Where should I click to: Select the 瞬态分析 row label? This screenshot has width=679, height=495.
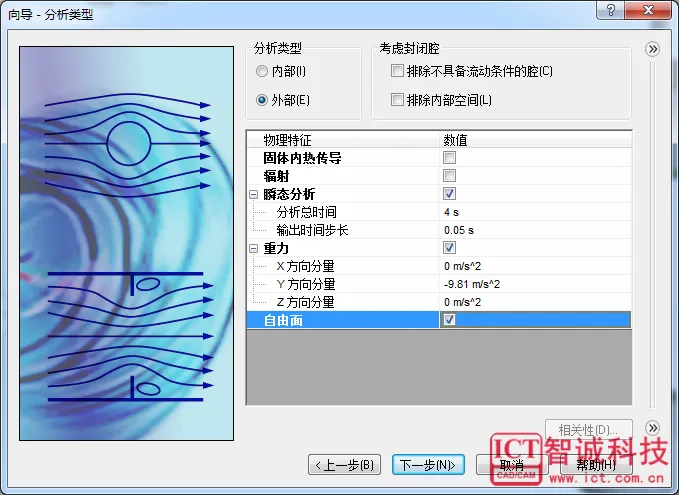[289, 194]
